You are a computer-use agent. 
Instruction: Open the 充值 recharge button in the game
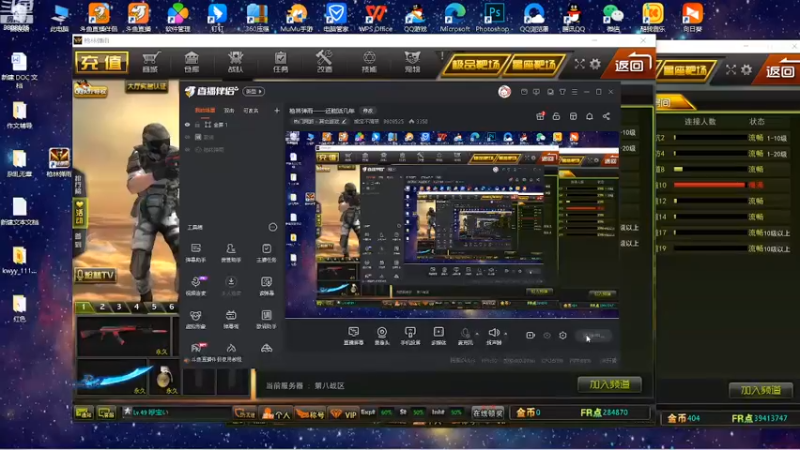click(x=102, y=63)
